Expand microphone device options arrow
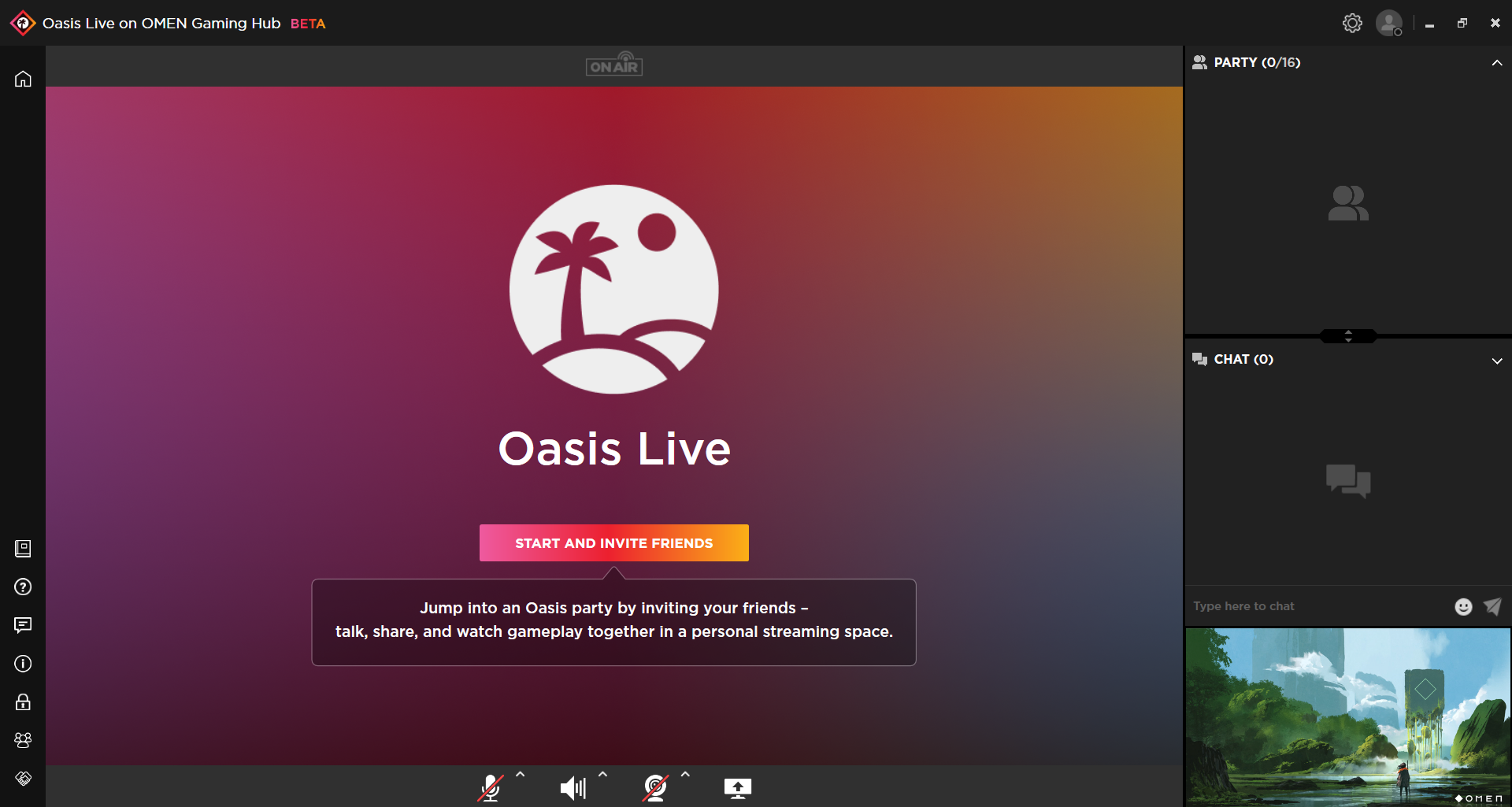 520,775
